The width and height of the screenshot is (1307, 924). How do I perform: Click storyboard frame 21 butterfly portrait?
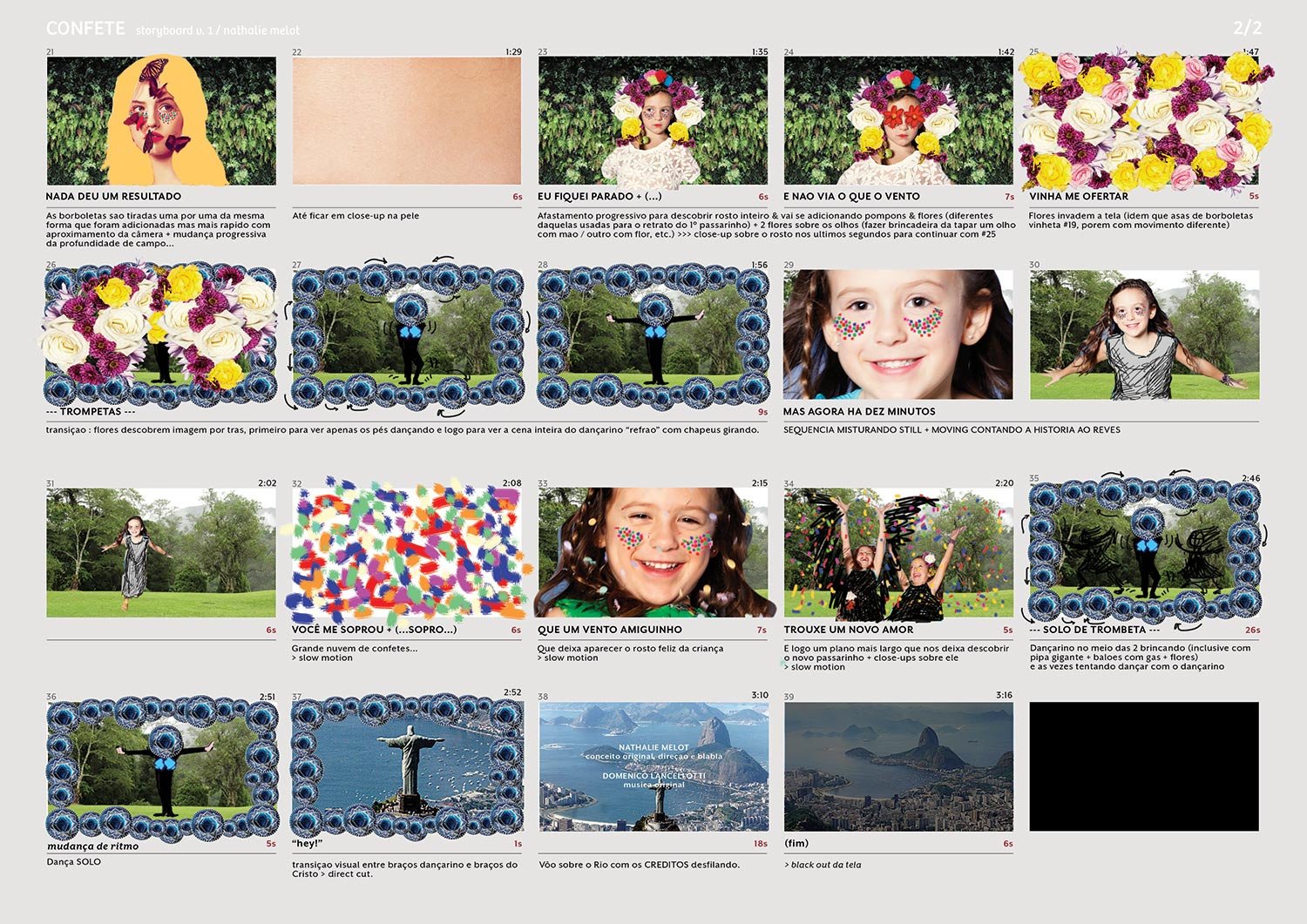point(161,121)
